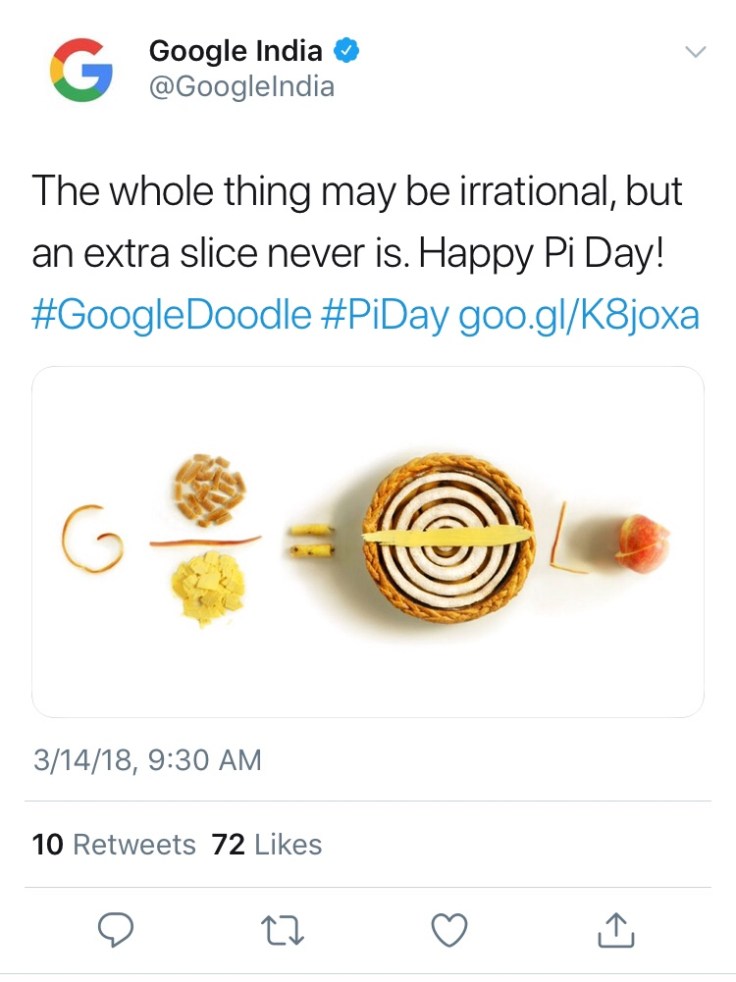Click the @GoogleIndia handle
Screen dimensions: 736x982
click(241, 87)
